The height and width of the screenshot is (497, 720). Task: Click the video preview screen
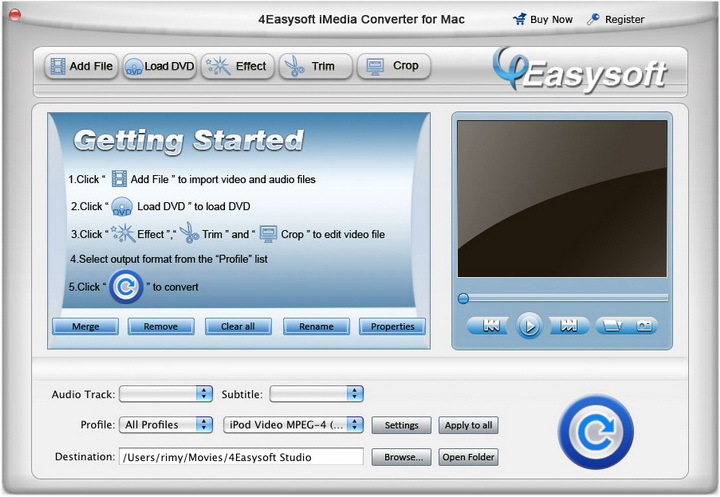click(562, 199)
